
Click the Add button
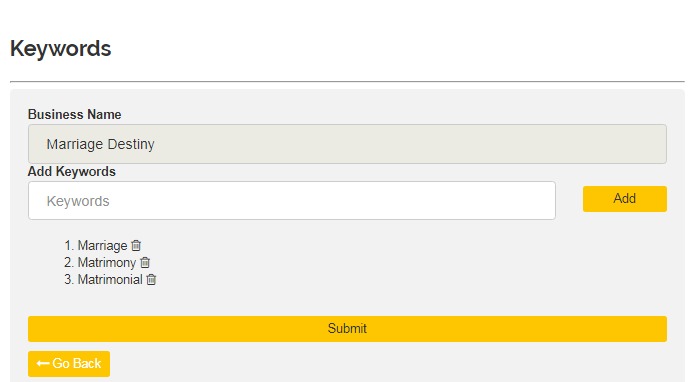624,199
